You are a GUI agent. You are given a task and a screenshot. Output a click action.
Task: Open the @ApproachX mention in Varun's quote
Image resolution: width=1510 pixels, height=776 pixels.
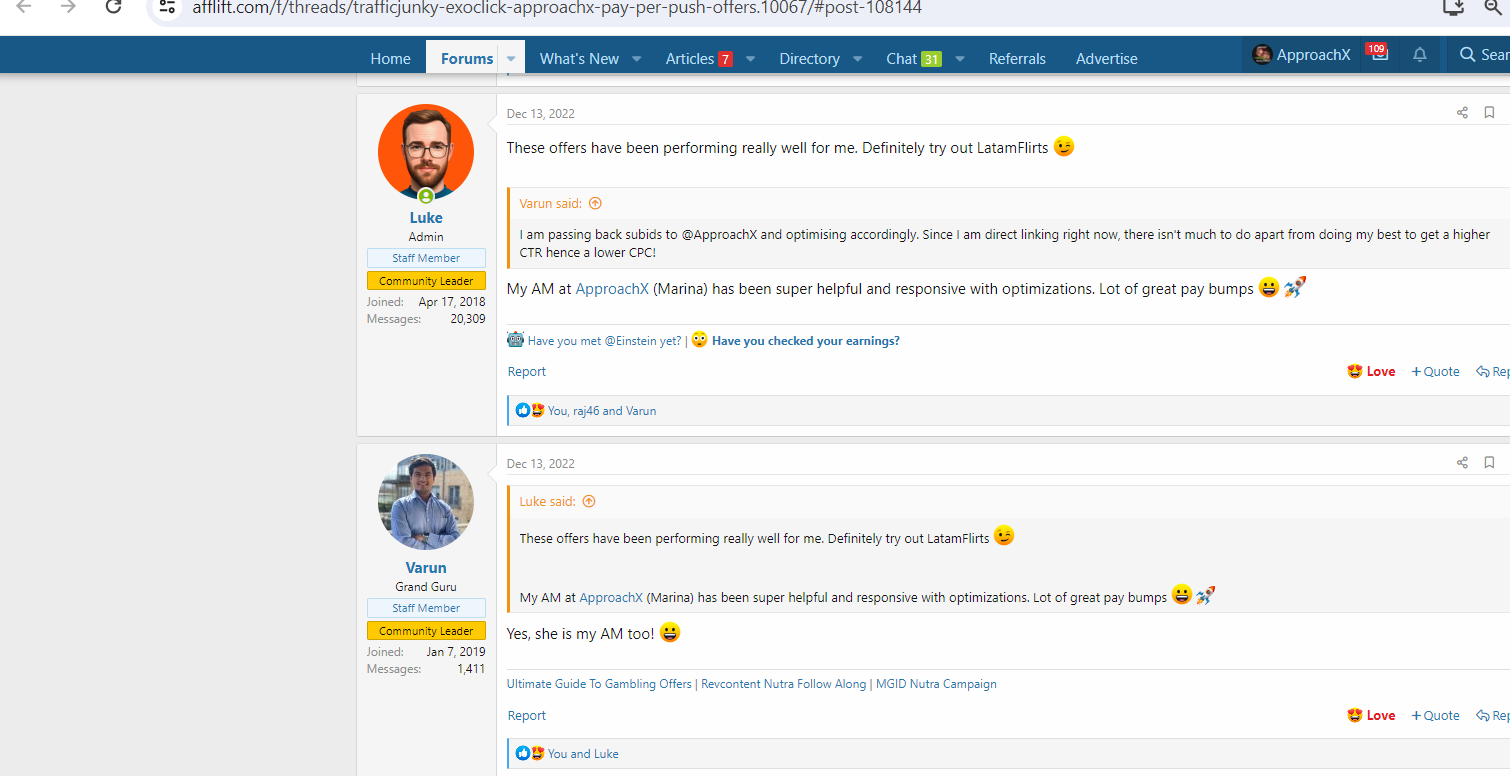[719, 235]
